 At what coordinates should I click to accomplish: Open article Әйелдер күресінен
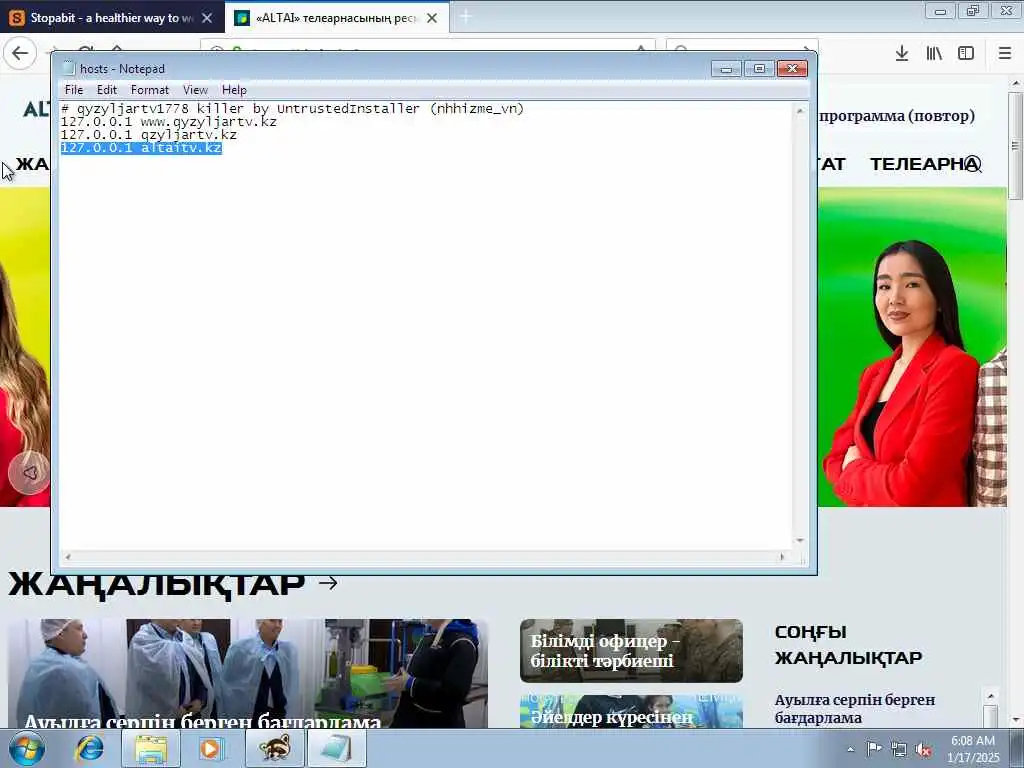631,711
